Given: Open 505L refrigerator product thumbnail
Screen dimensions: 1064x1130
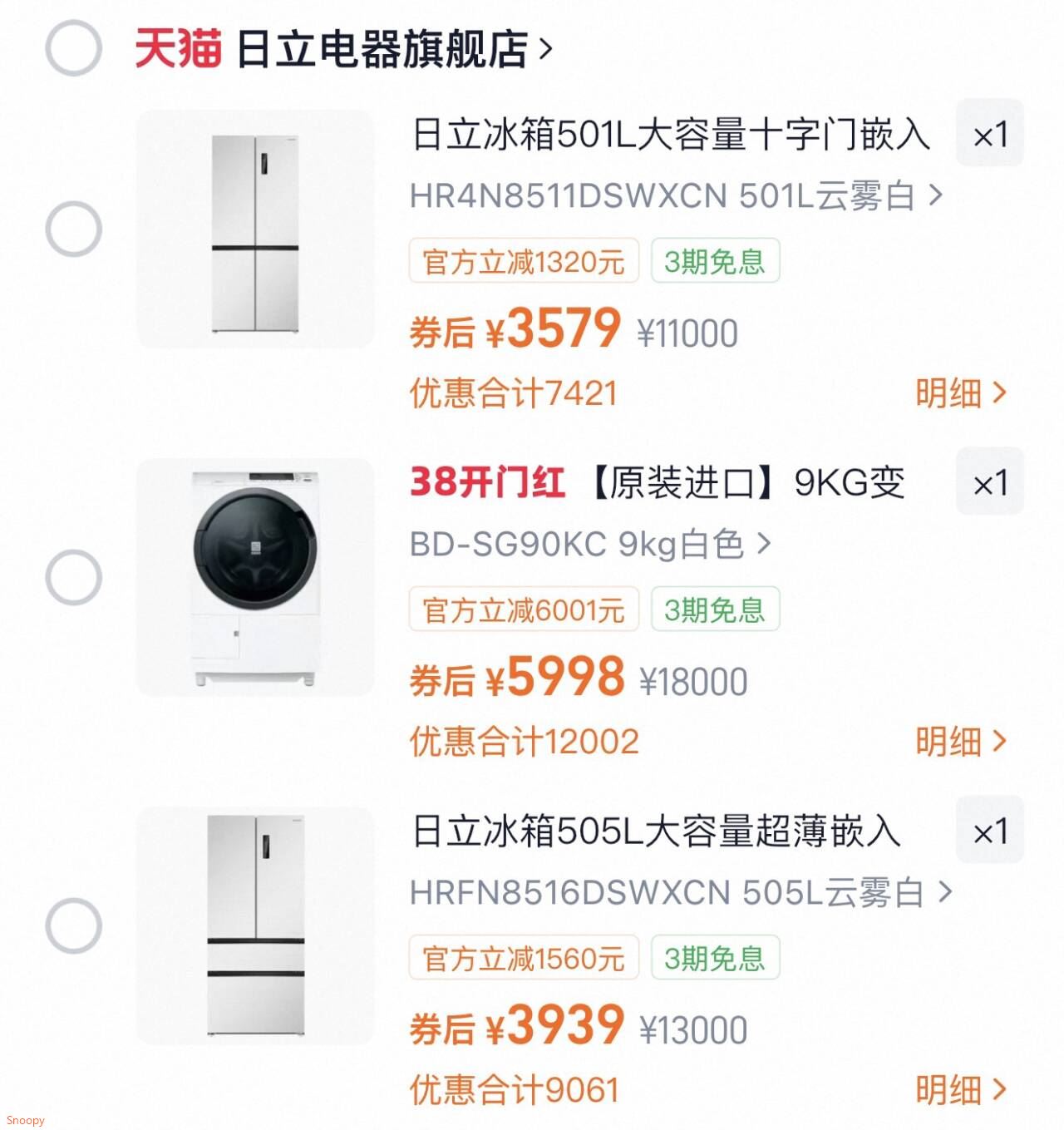Looking at the screenshot, I should click(255, 926).
